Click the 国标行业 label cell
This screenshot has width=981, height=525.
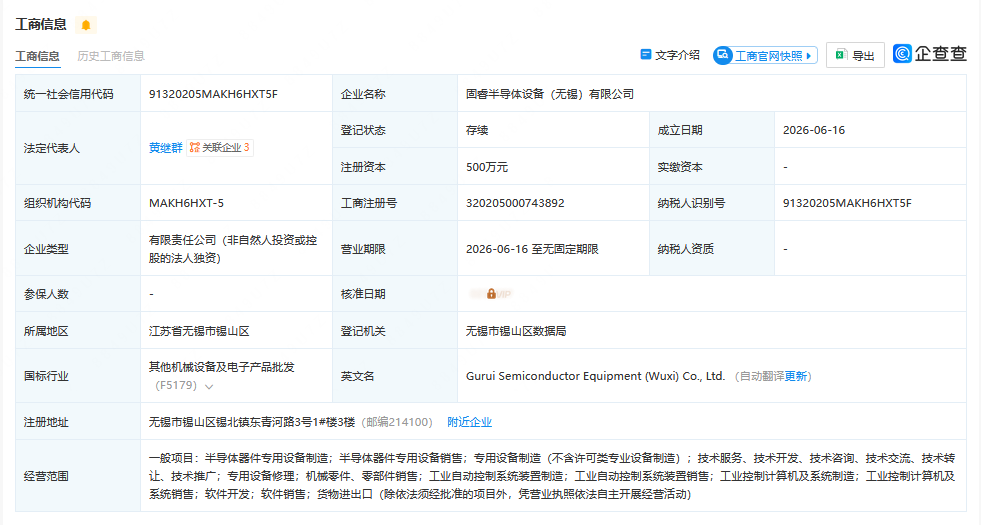tap(78, 376)
